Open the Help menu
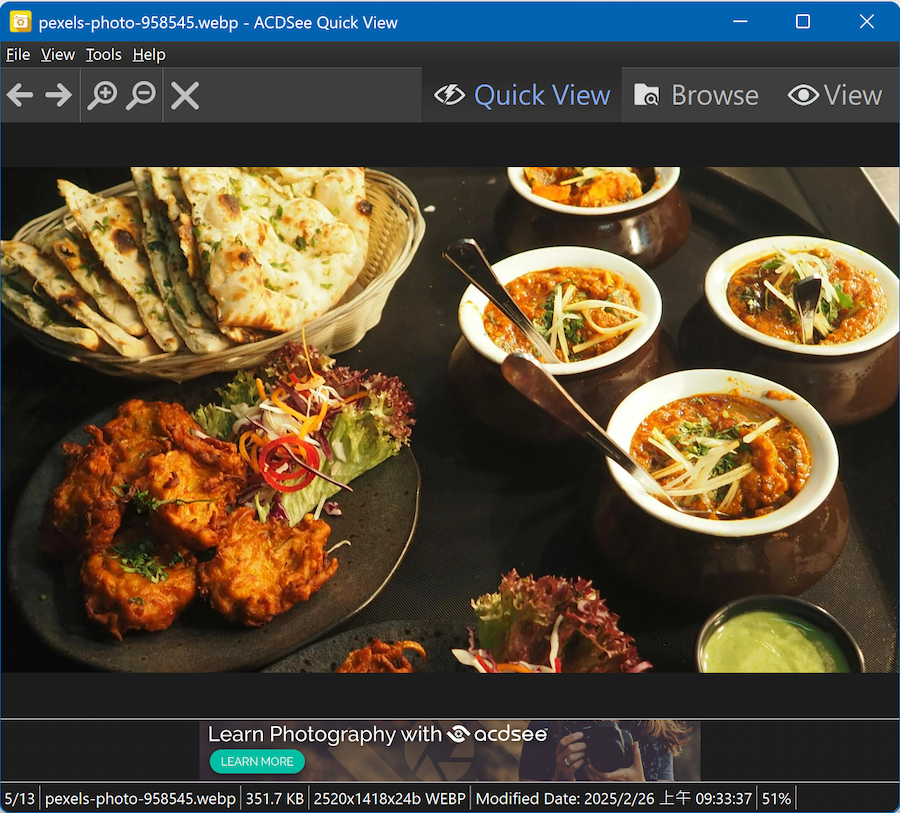 (149, 55)
